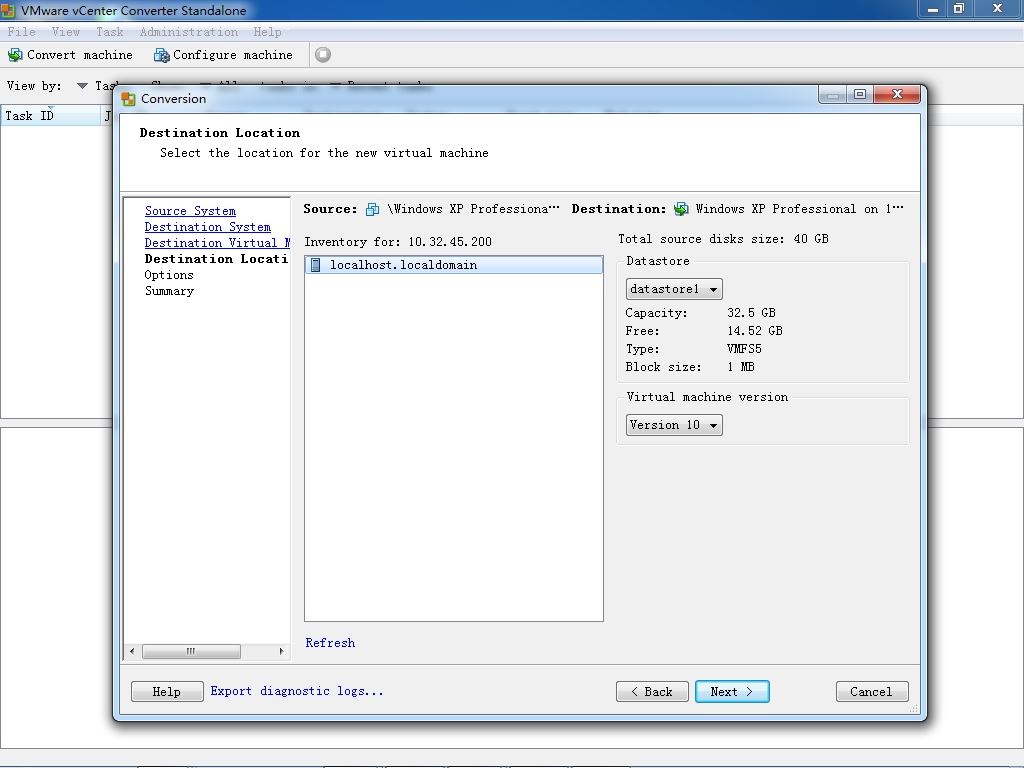Click the Cancel button
The width and height of the screenshot is (1024, 768).
click(872, 692)
